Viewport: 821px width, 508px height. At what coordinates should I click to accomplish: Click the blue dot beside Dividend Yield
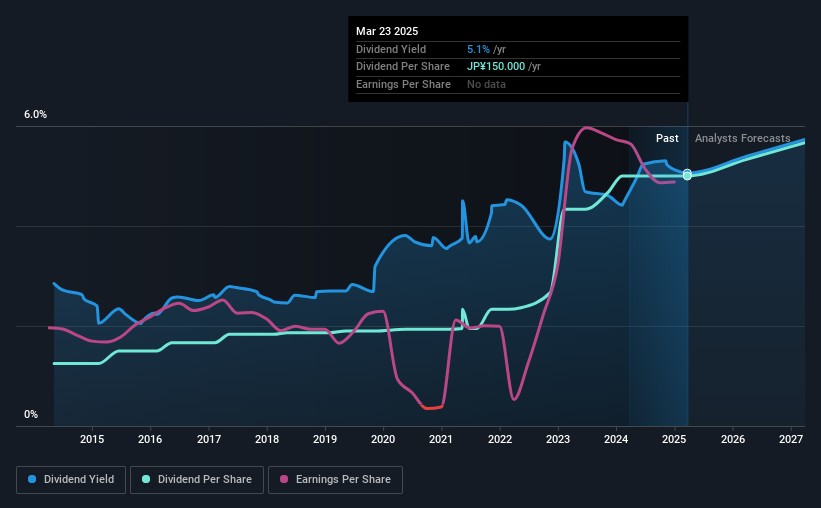coord(32,480)
